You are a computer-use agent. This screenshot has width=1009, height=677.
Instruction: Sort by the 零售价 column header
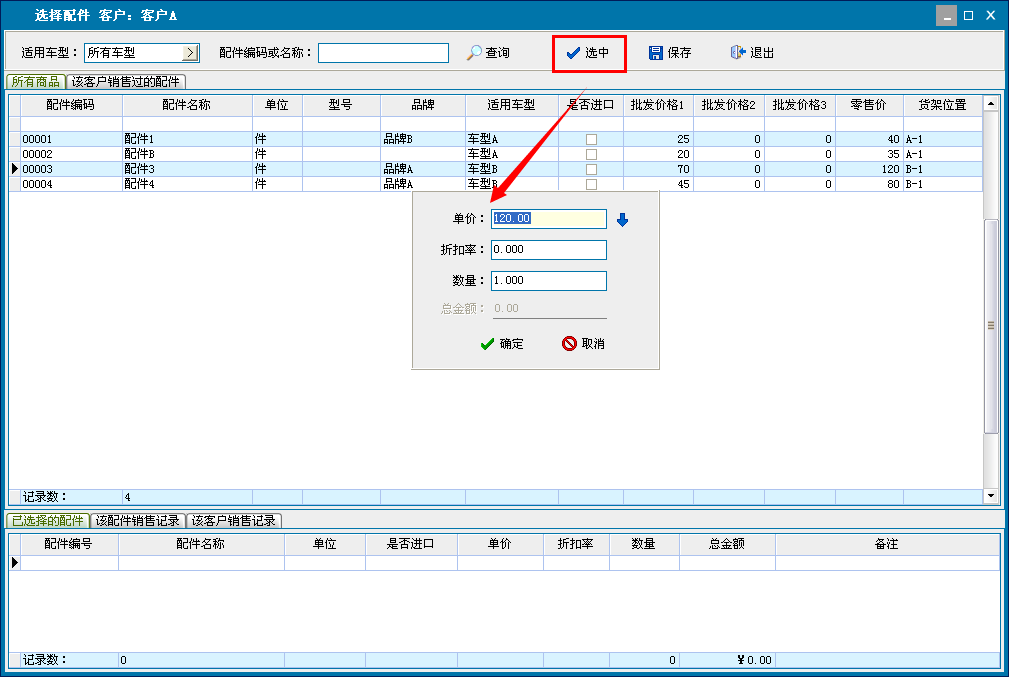point(868,105)
